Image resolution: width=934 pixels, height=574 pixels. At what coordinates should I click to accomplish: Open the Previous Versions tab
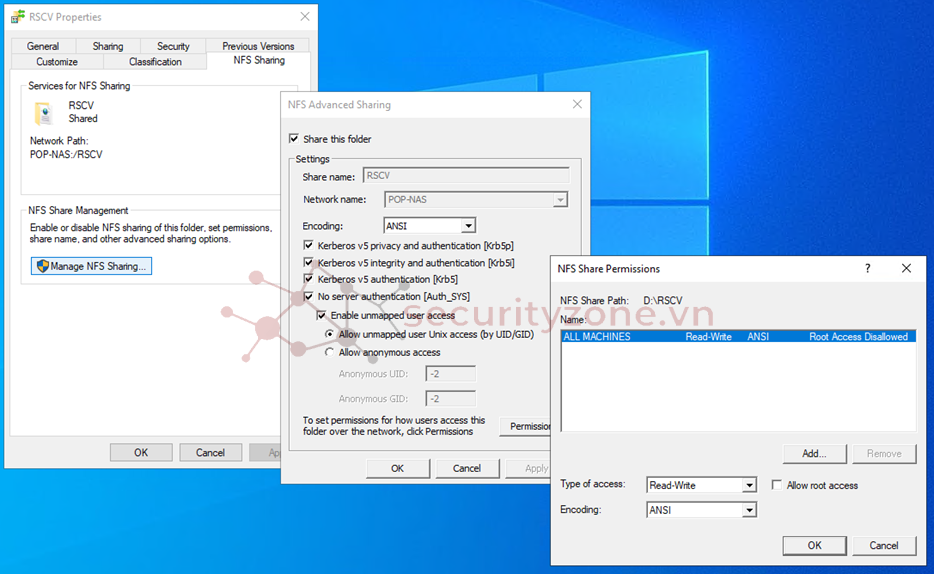coord(258,46)
